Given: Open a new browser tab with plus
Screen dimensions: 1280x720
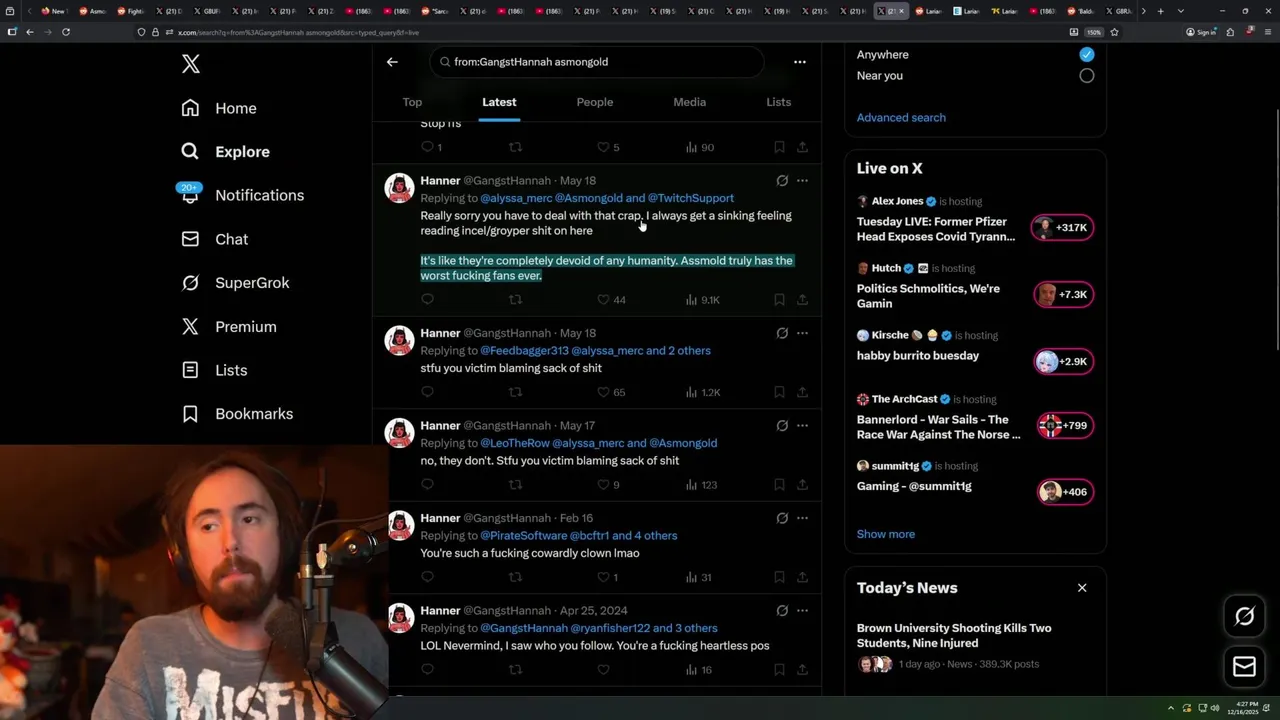Looking at the screenshot, I should click(x=1160, y=11).
